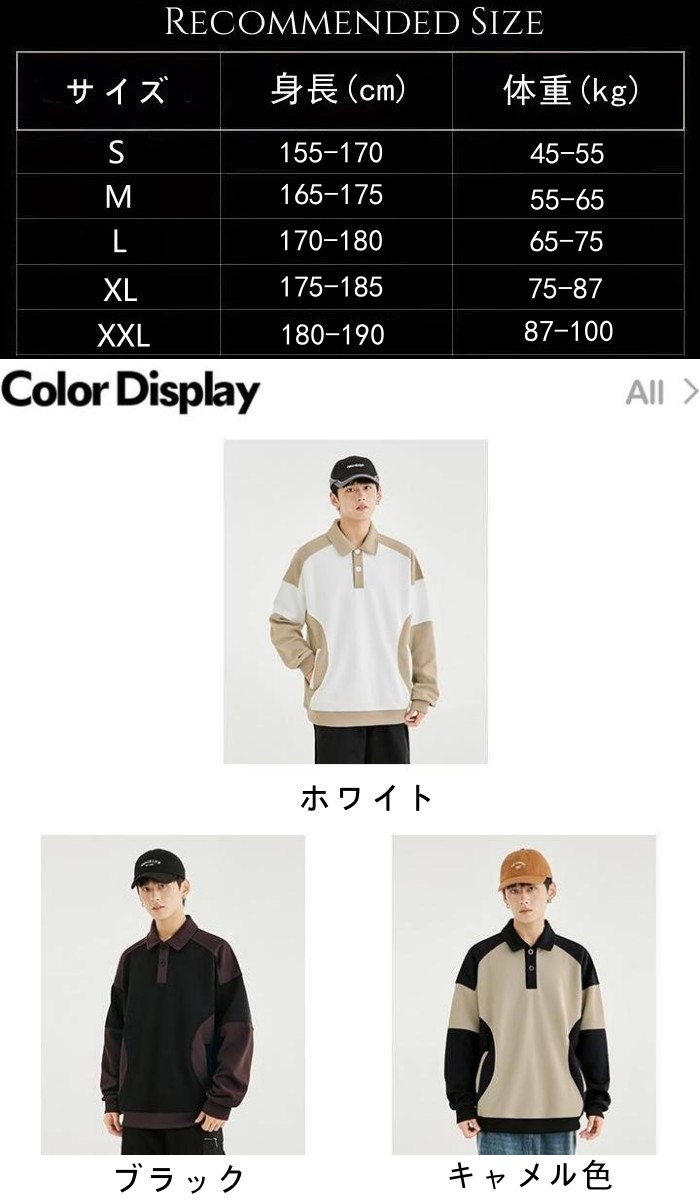Click the Recommended Size title
700x1200 pixels.
click(353, 22)
